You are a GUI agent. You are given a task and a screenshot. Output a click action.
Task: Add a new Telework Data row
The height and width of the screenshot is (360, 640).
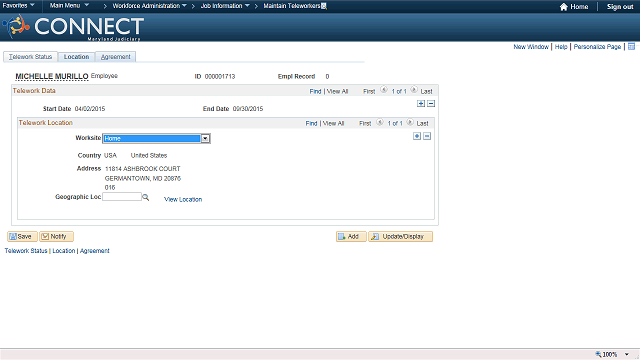click(421, 104)
